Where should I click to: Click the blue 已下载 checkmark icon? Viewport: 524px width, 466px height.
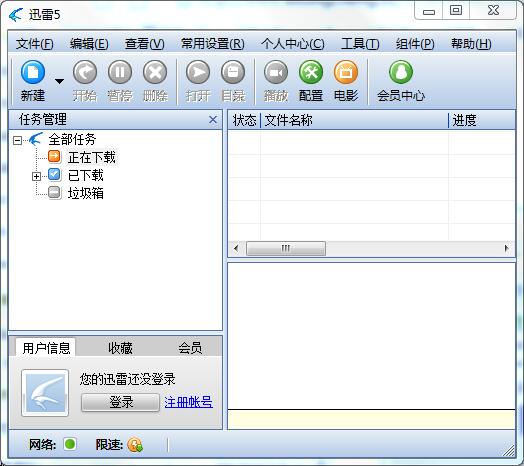(x=54, y=174)
